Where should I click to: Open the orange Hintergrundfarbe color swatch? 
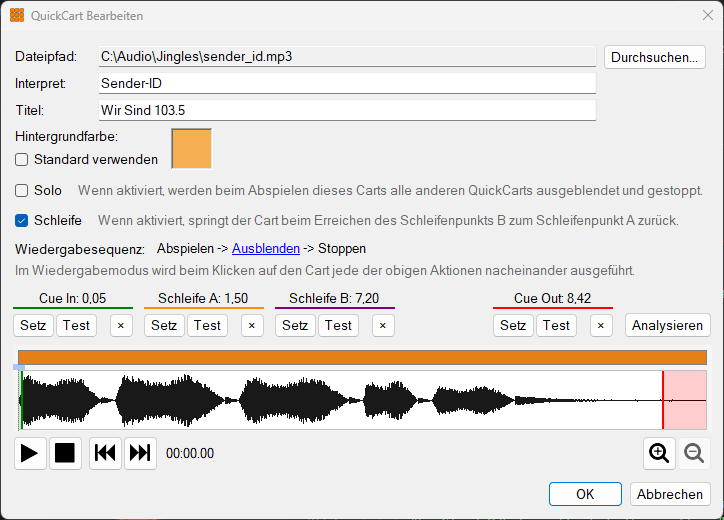(x=192, y=149)
